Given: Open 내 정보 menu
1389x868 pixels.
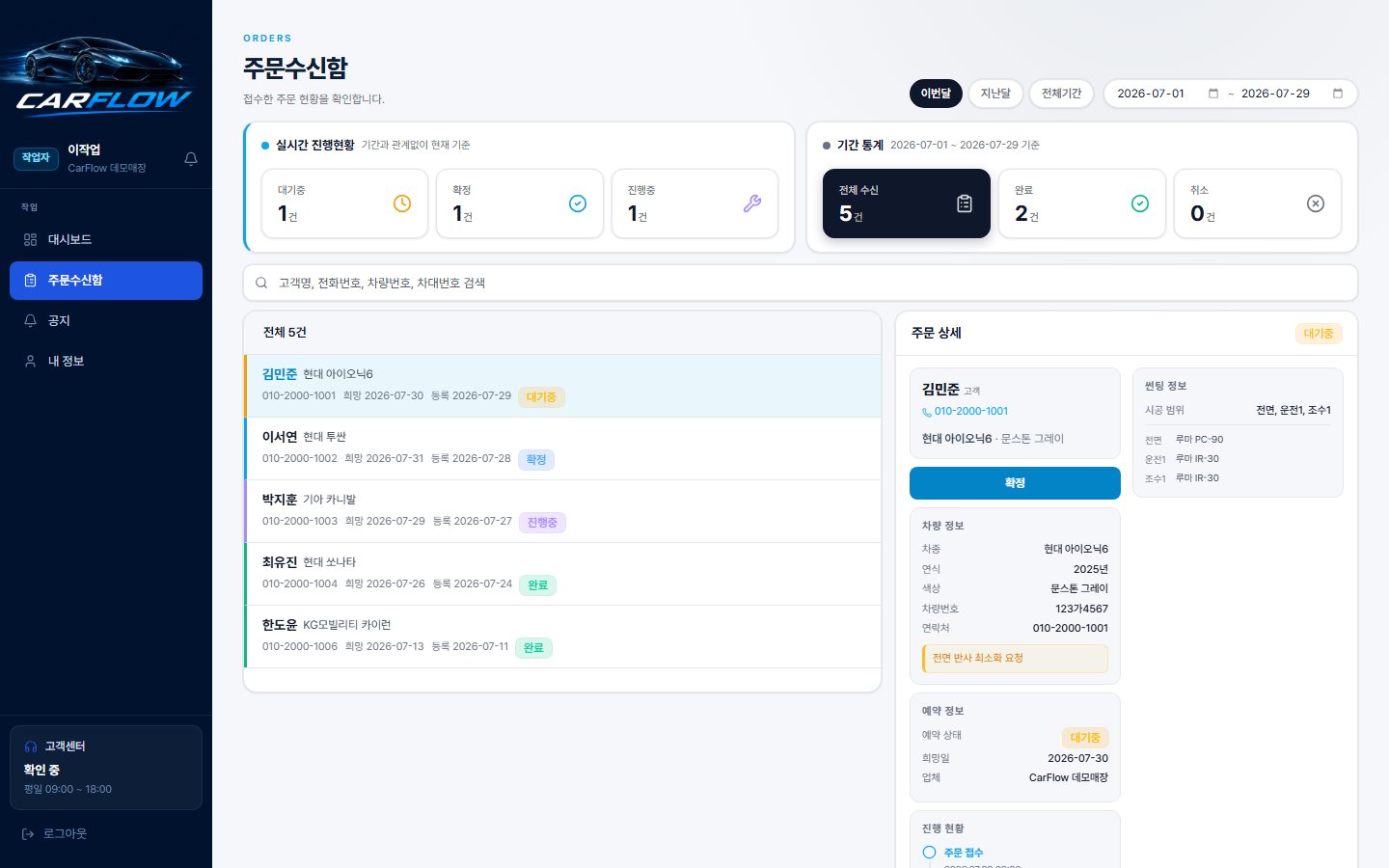Looking at the screenshot, I should 106,361.
